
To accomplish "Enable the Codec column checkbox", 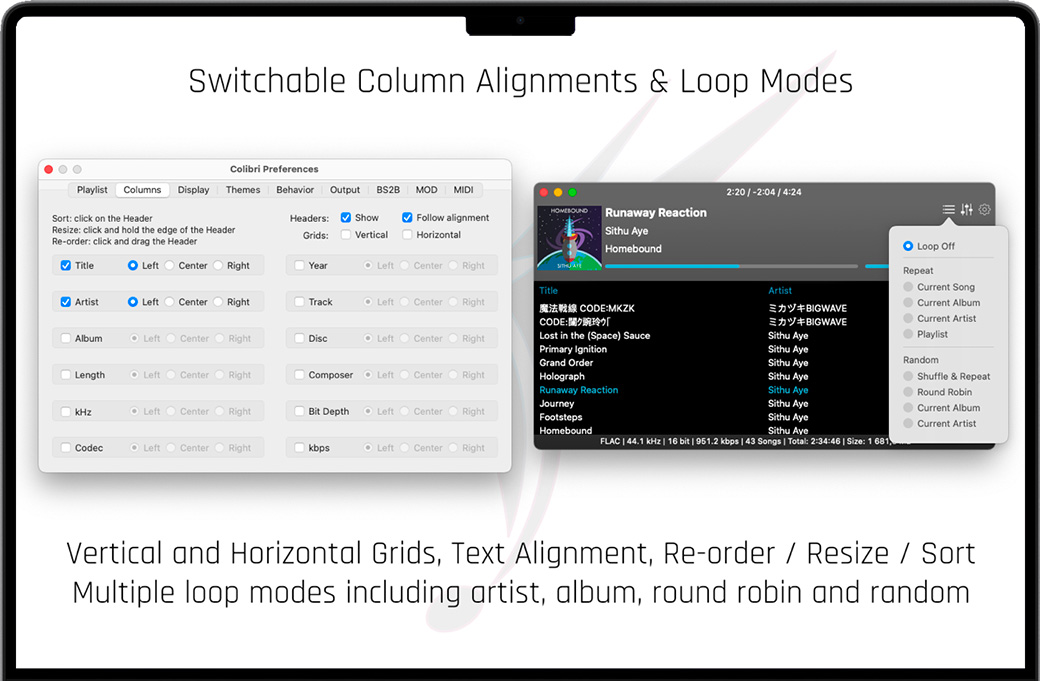I will [x=66, y=448].
